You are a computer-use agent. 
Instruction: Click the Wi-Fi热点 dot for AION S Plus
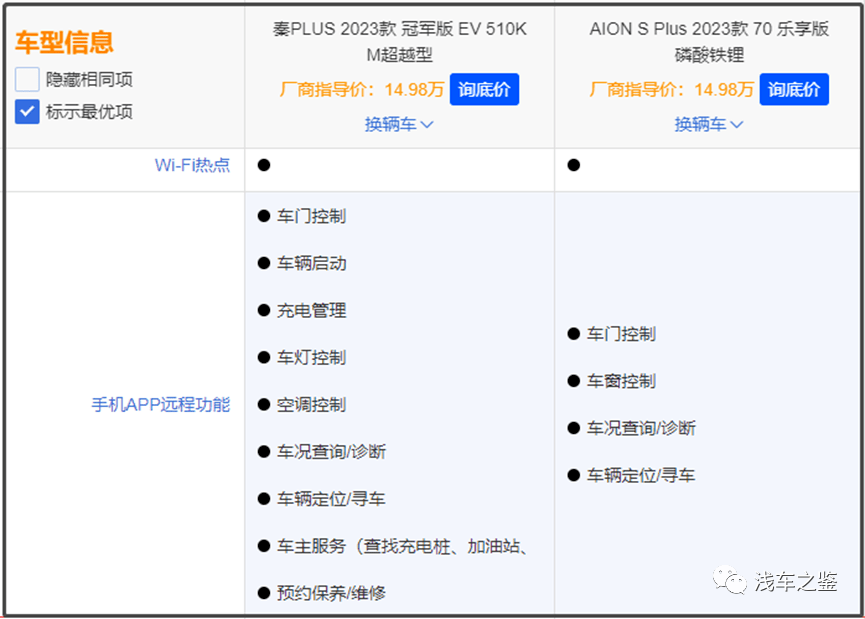tap(574, 165)
